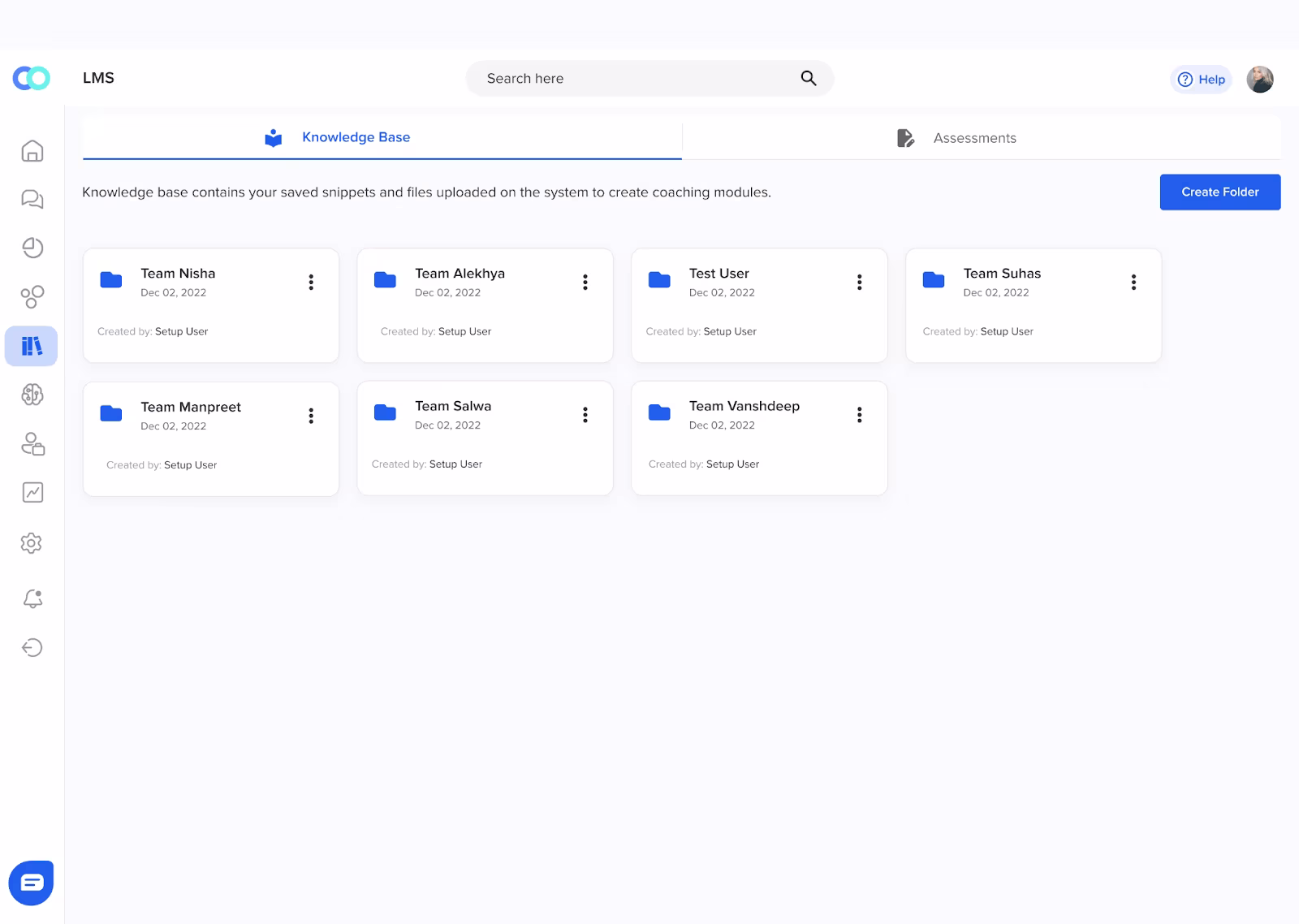Open Team Vanshdeep three-dot options menu
This screenshot has height=924, width=1299.
(860, 415)
